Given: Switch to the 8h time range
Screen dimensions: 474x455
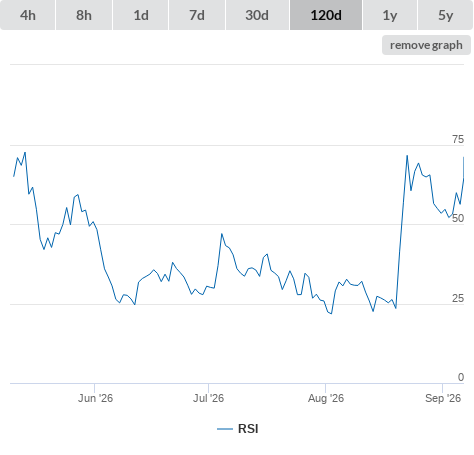Looking at the screenshot, I should point(84,15).
